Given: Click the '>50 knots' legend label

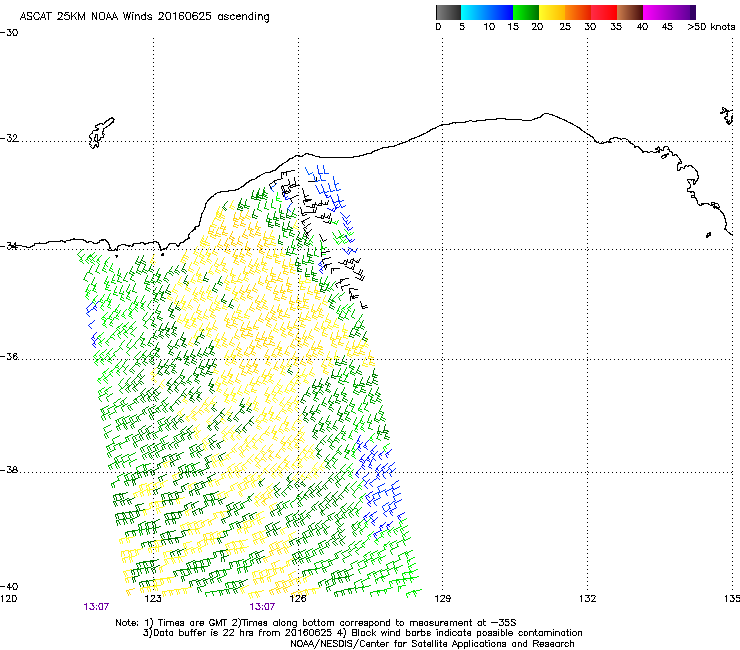Looking at the screenshot, I should click(x=711, y=27).
